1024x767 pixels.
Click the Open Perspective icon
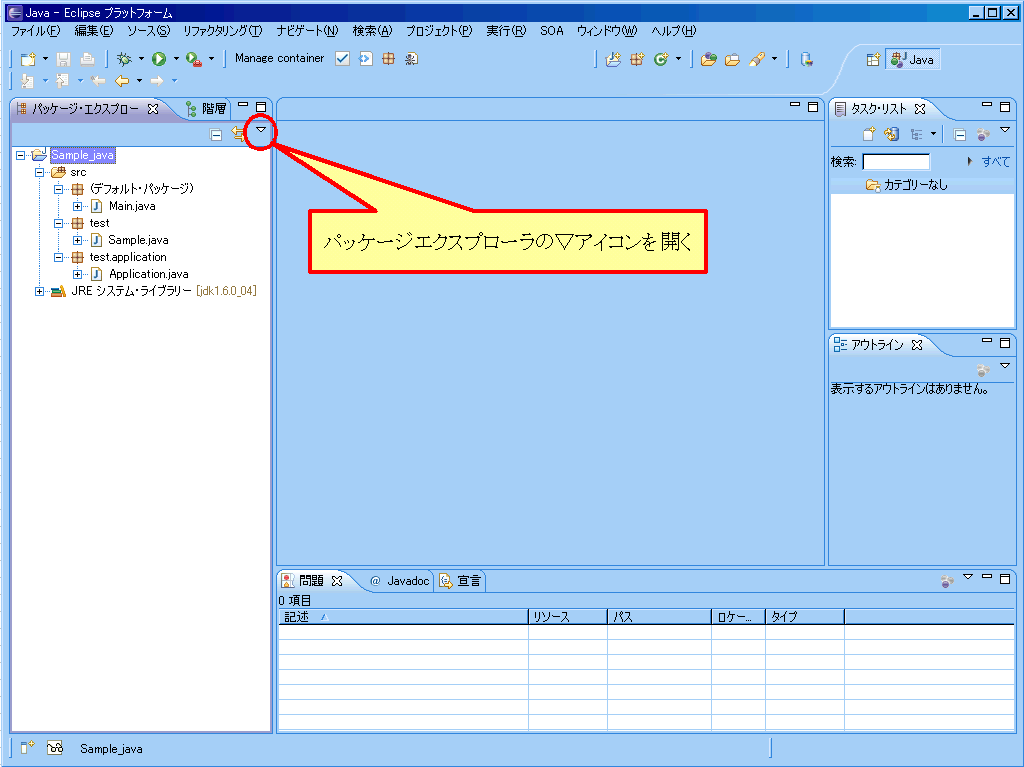[873, 59]
